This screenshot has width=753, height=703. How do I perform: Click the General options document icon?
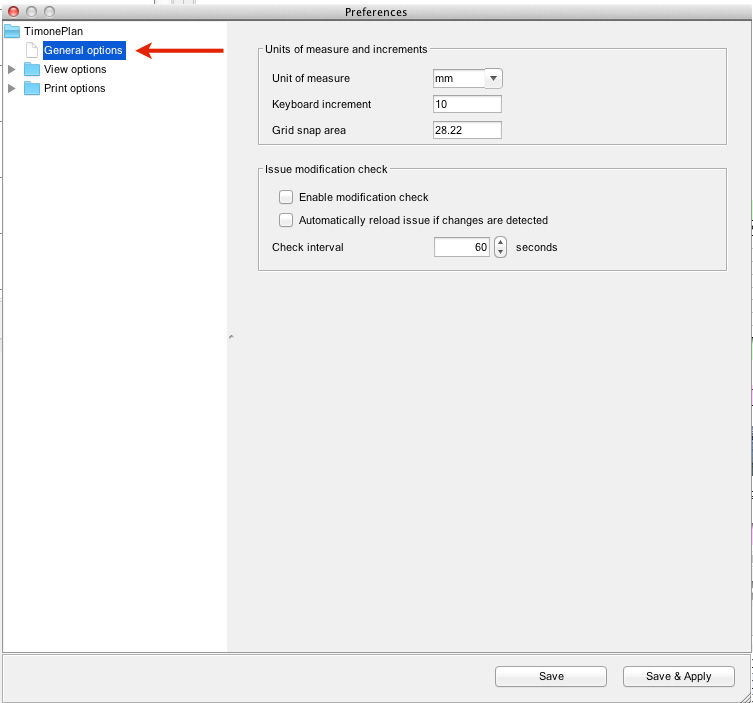(x=32, y=50)
